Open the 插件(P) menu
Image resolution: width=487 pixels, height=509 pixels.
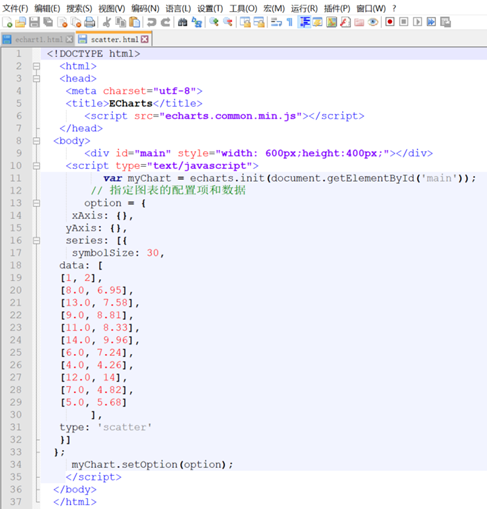tap(337, 8)
